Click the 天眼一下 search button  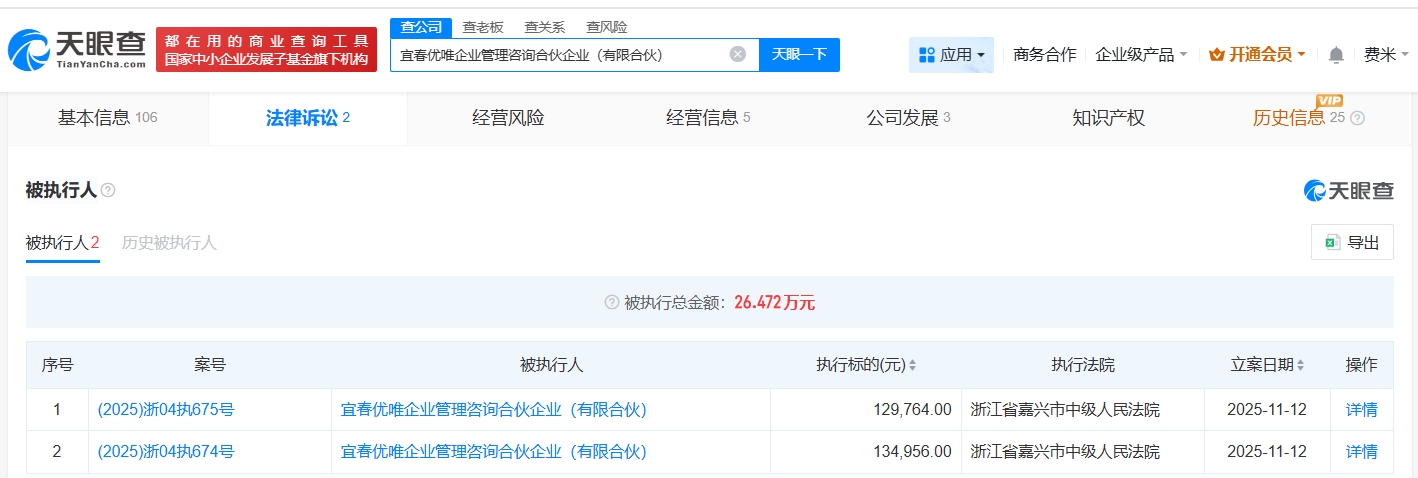(x=799, y=55)
